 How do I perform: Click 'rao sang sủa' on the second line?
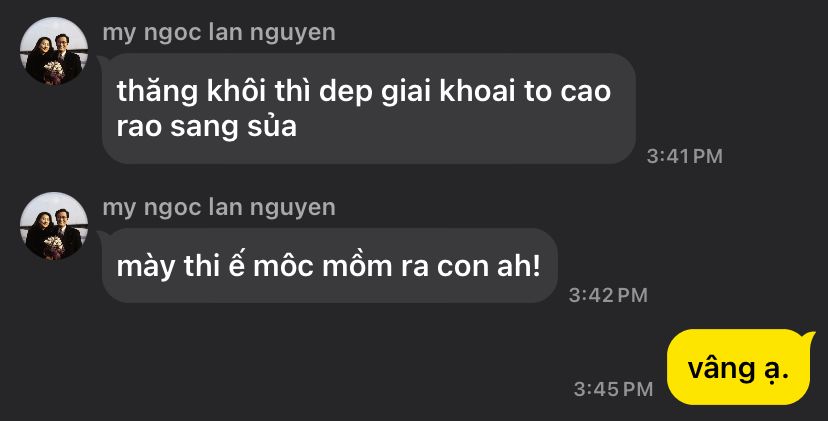pos(206,127)
